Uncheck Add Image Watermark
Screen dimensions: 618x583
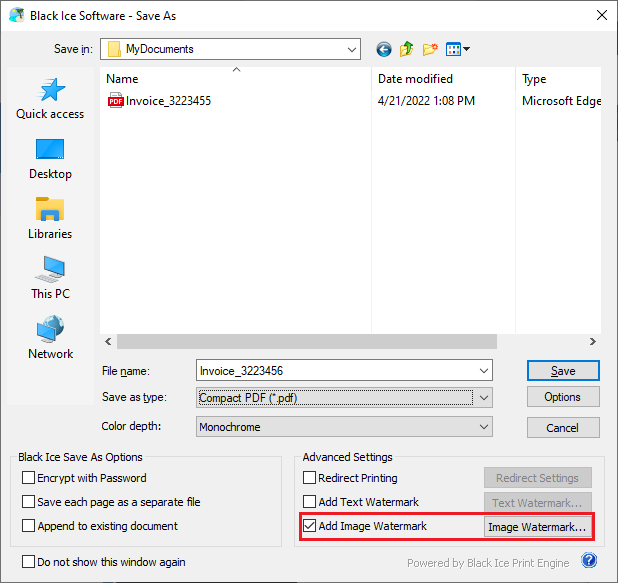pos(310,526)
